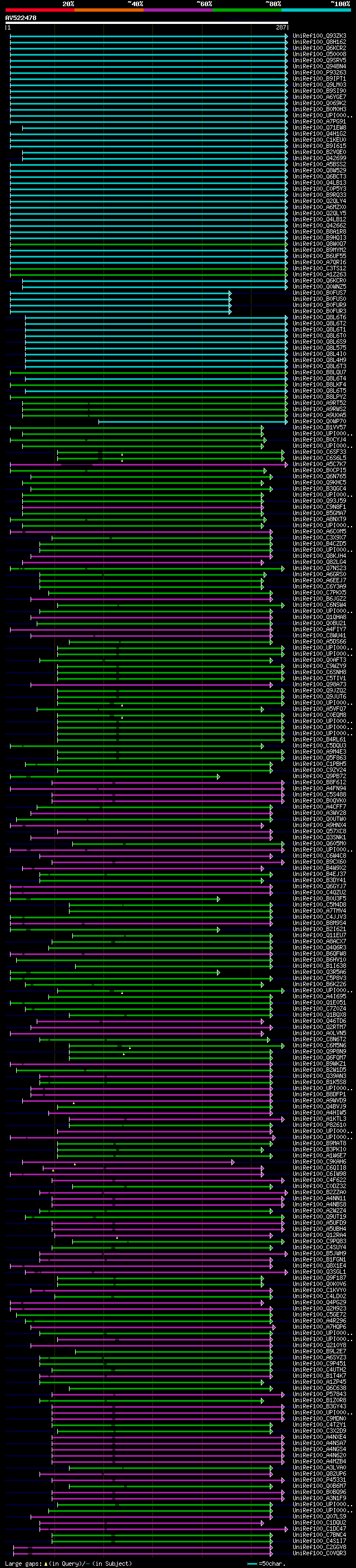Click hit label UniRef100_Q42699
Image resolution: width=356 pixels, height=1568 pixels.
click(319, 159)
